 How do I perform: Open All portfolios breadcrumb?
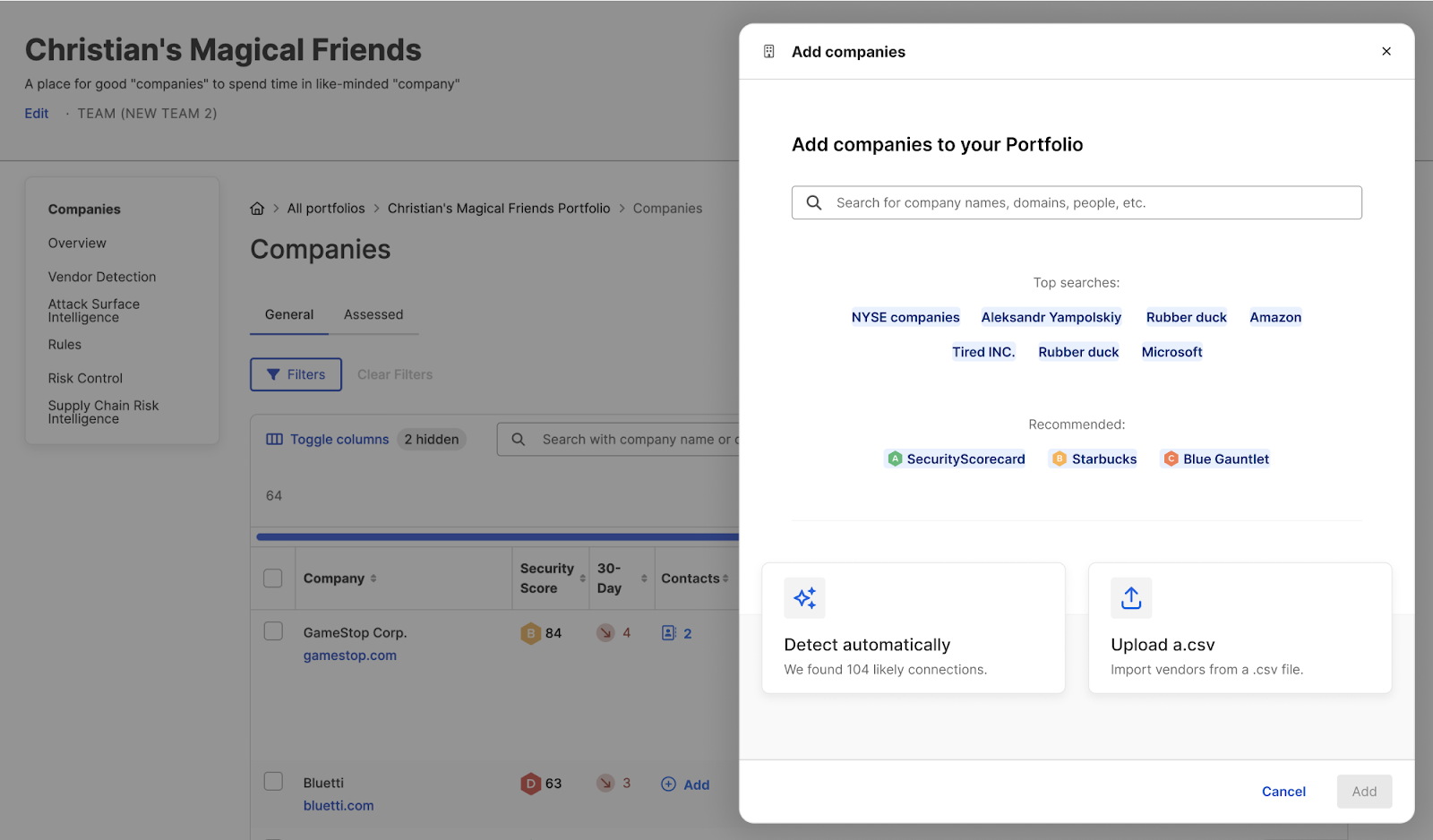tap(326, 209)
